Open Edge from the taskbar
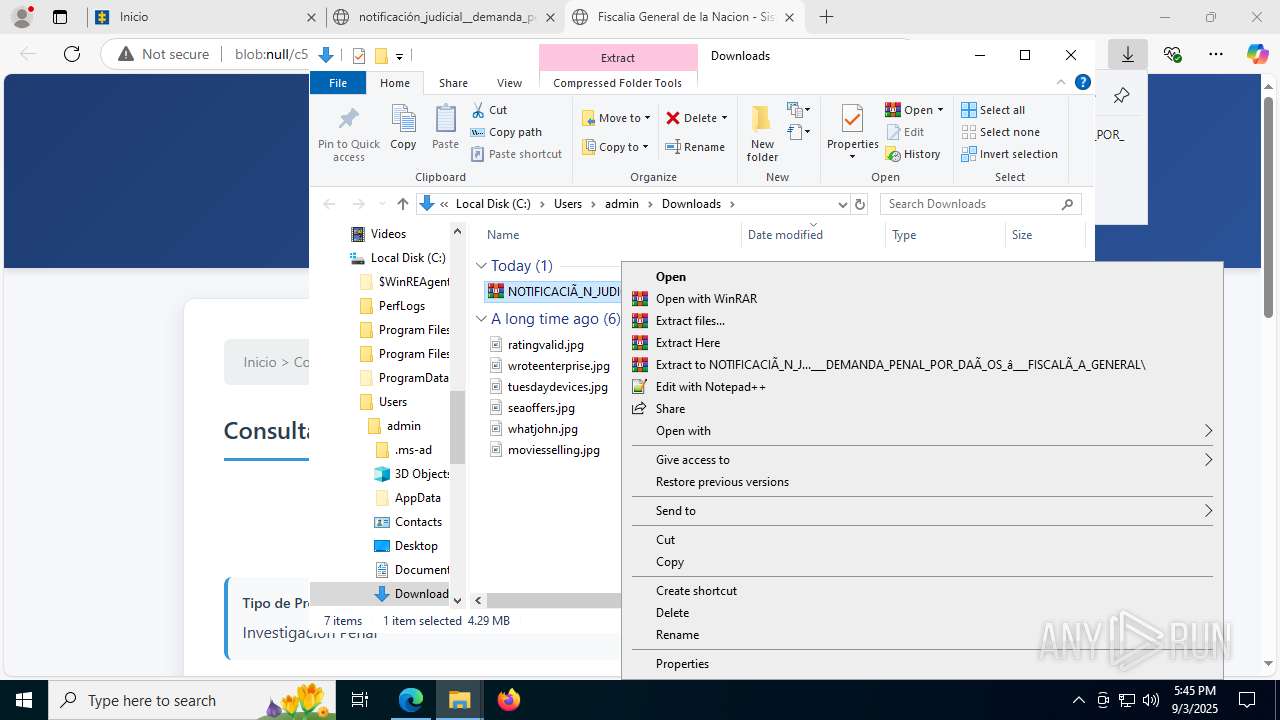The height and width of the screenshot is (720, 1280). tap(411, 700)
